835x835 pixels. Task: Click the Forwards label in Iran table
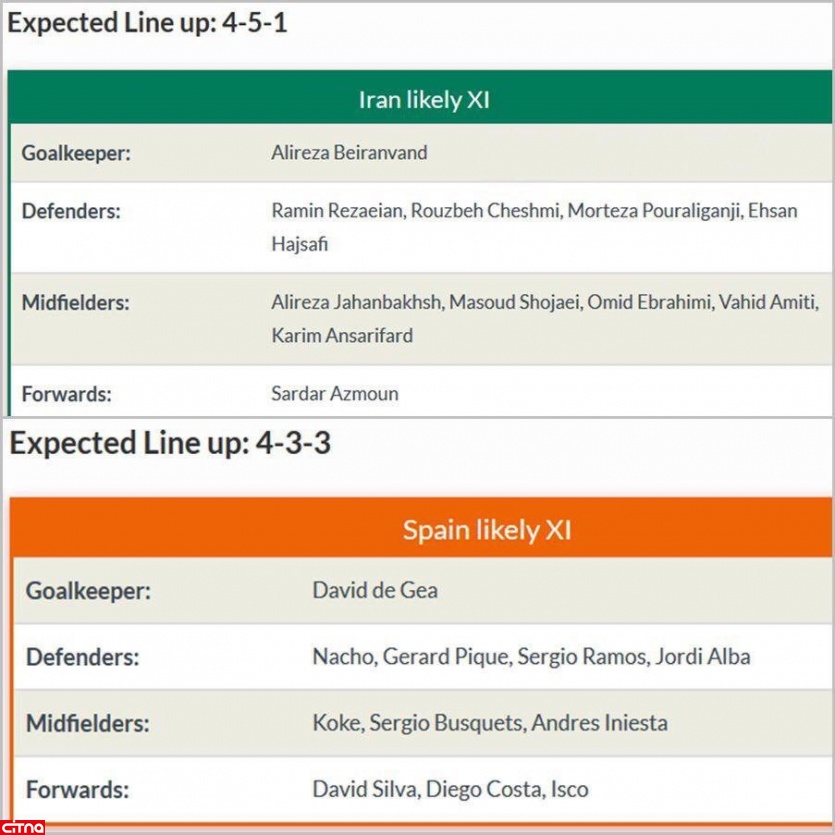click(66, 394)
